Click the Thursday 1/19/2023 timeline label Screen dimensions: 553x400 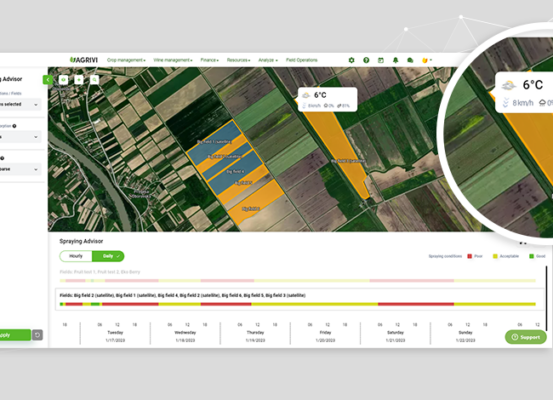[x=255, y=336]
